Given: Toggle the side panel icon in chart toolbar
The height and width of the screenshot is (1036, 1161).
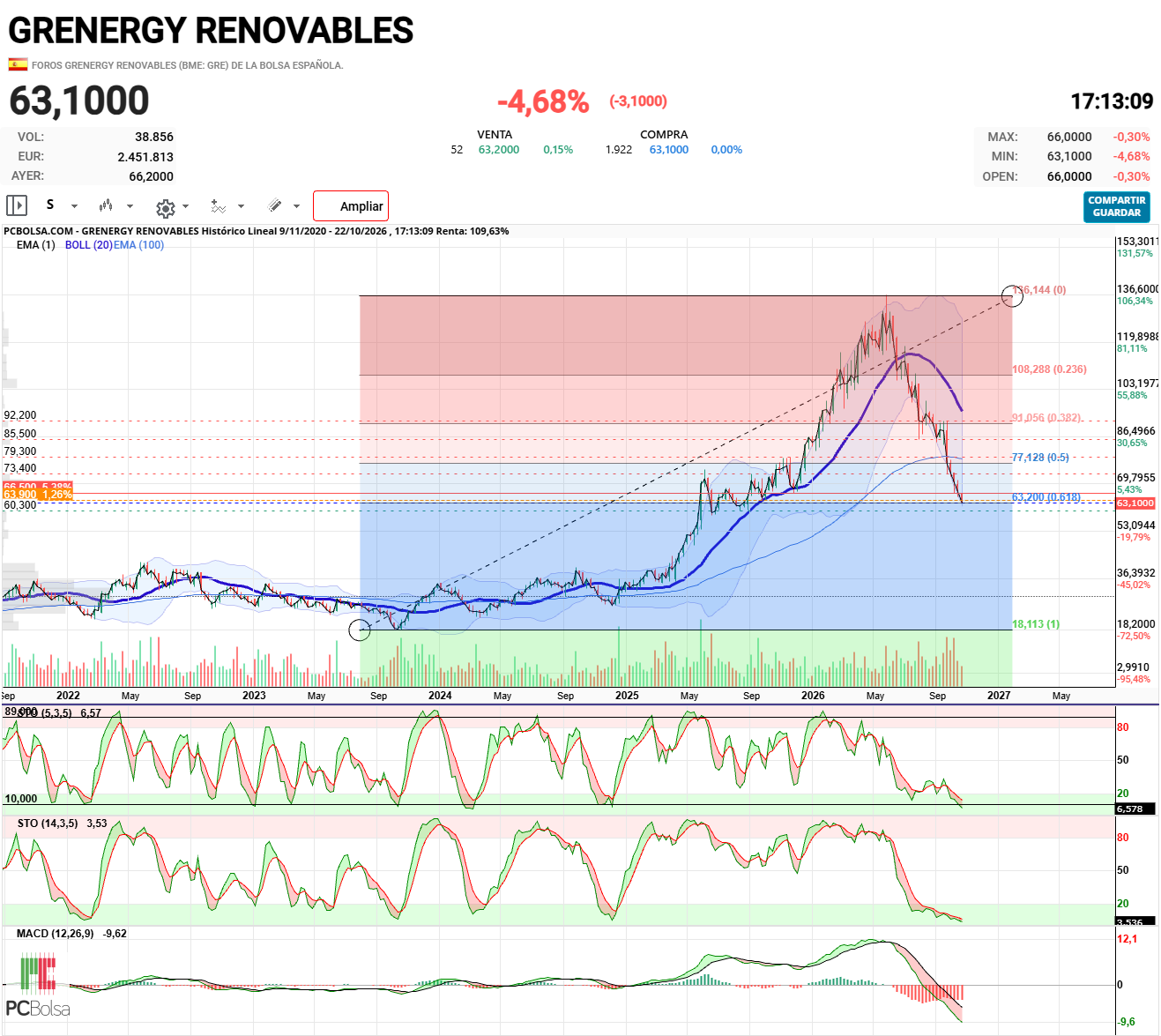Looking at the screenshot, I should coord(17,205).
